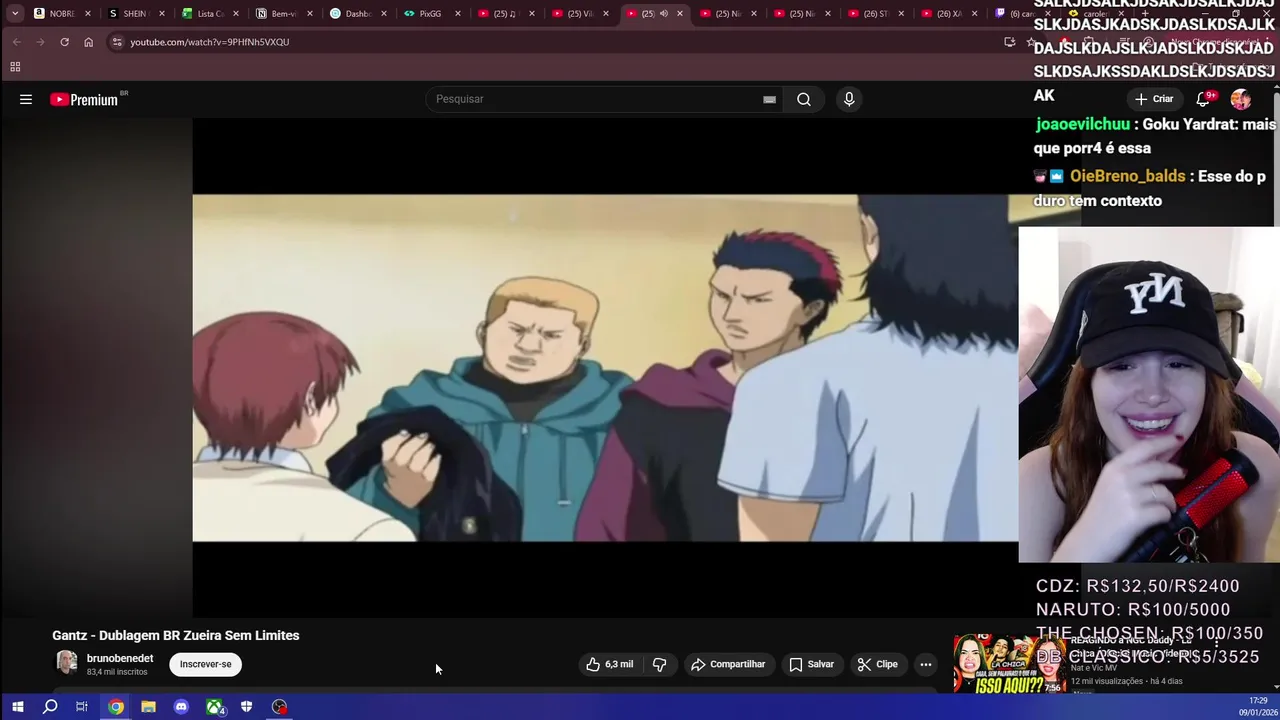Viewport: 1280px width, 720px height.
Task: Switch to the Dashboard tab
Action: coord(358,14)
